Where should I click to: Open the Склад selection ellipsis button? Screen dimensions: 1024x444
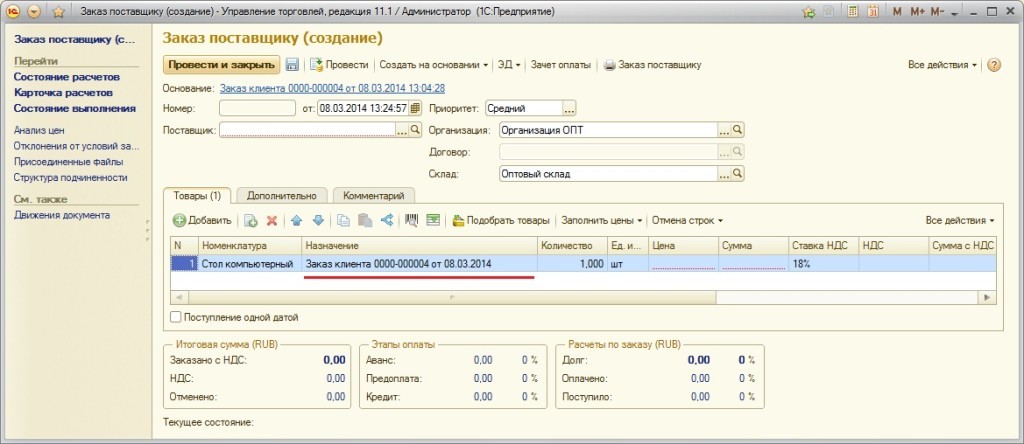coord(724,174)
